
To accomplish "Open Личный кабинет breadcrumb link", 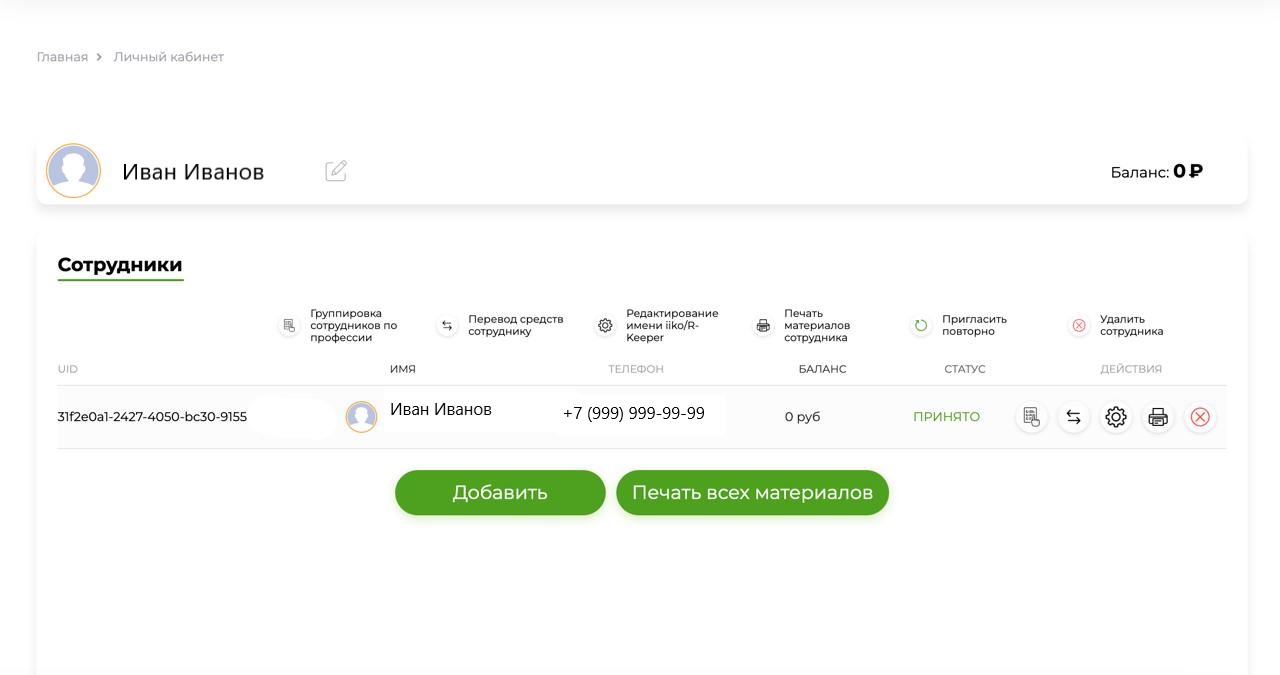I will pyautogui.click(x=168, y=57).
